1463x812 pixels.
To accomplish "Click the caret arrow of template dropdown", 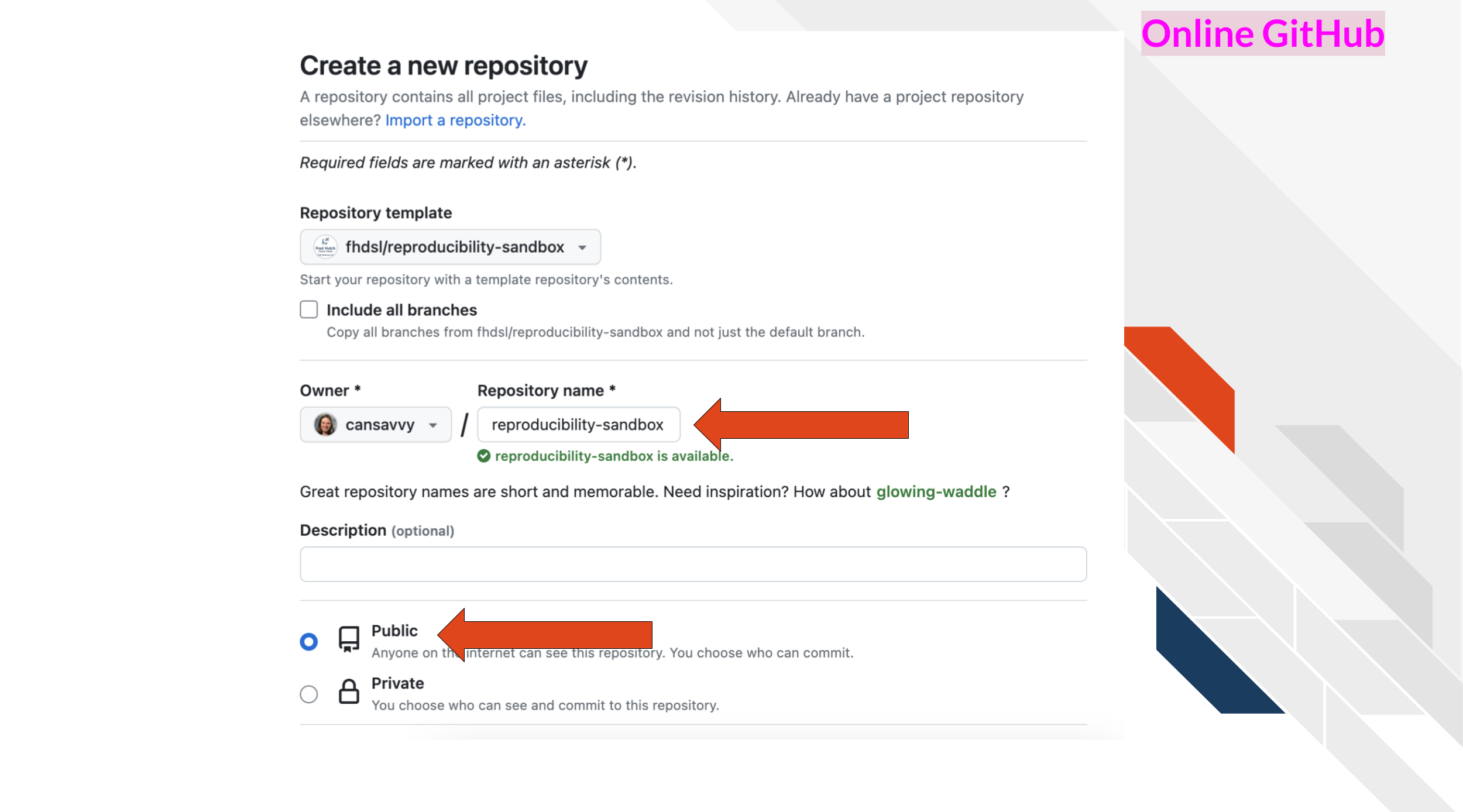I will coord(582,247).
